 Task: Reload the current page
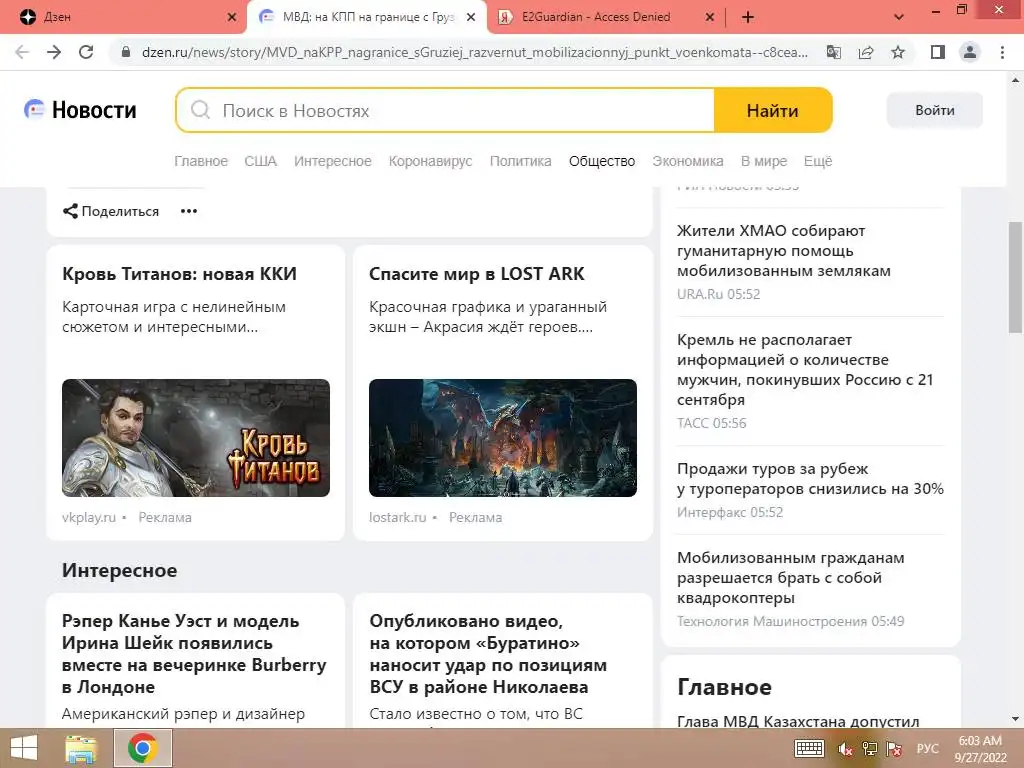pos(86,52)
